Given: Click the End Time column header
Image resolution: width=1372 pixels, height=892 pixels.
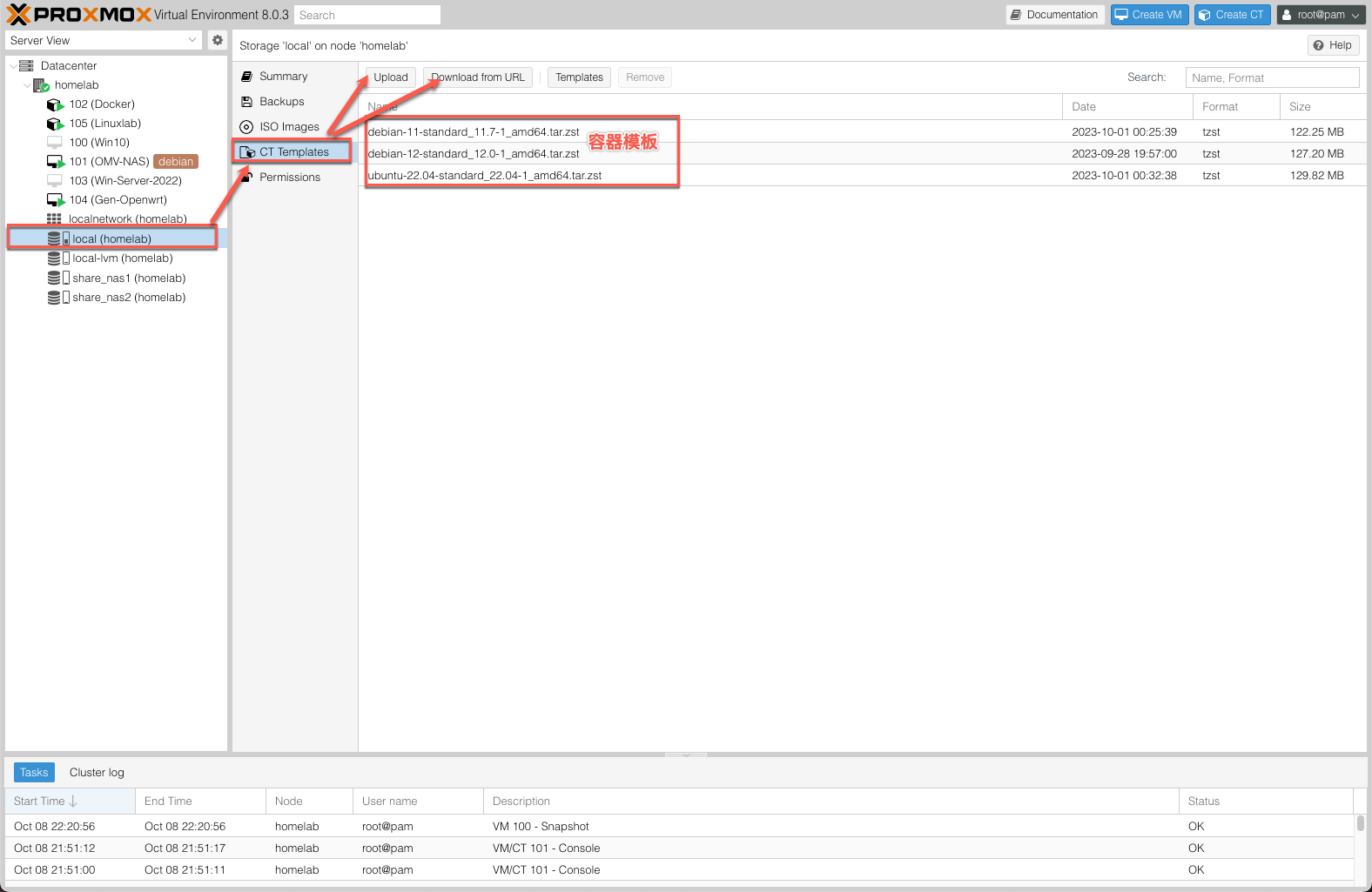Looking at the screenshot, I should (x=200, y=801).
